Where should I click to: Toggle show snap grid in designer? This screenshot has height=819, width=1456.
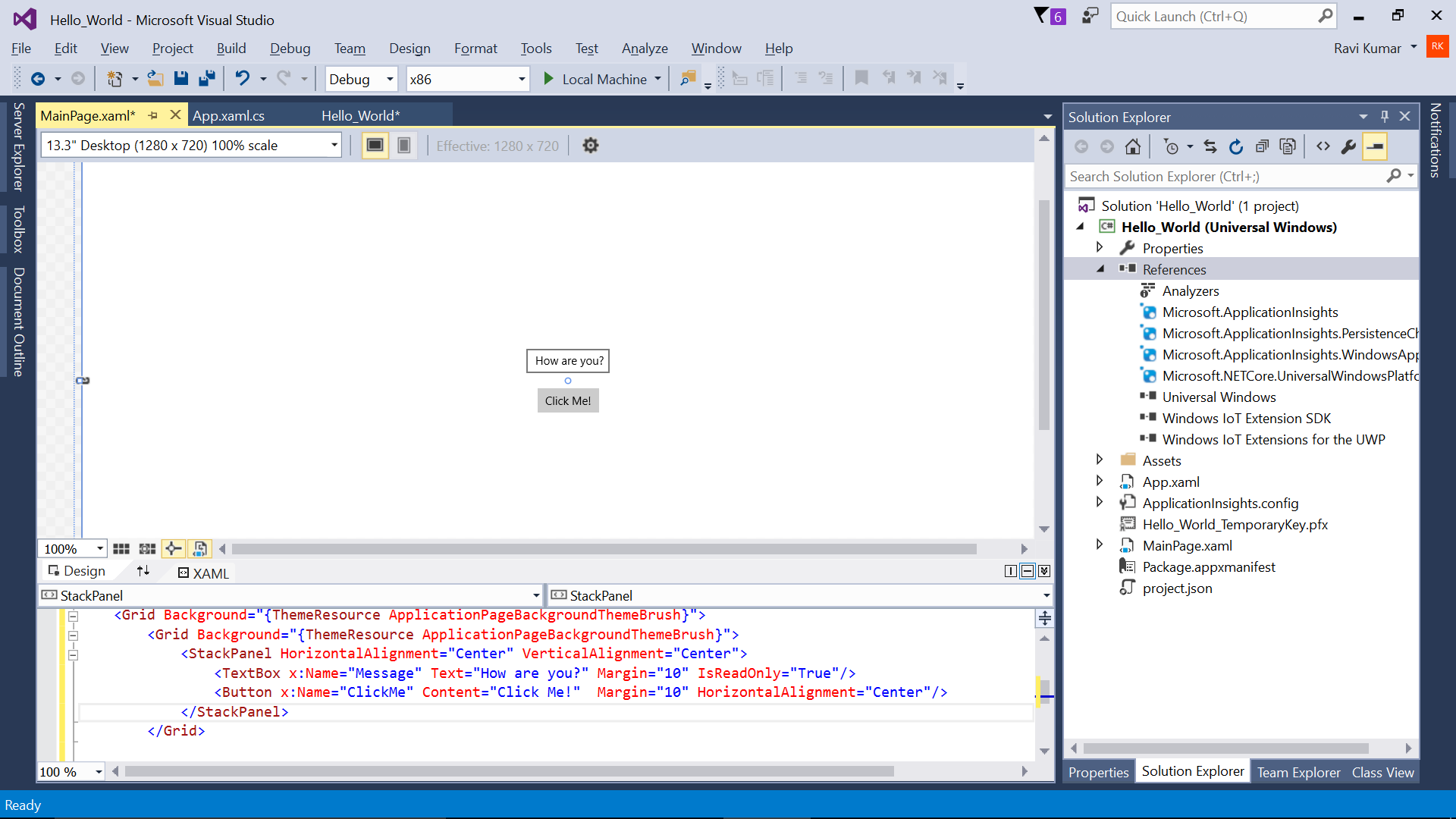pos(121,548)
